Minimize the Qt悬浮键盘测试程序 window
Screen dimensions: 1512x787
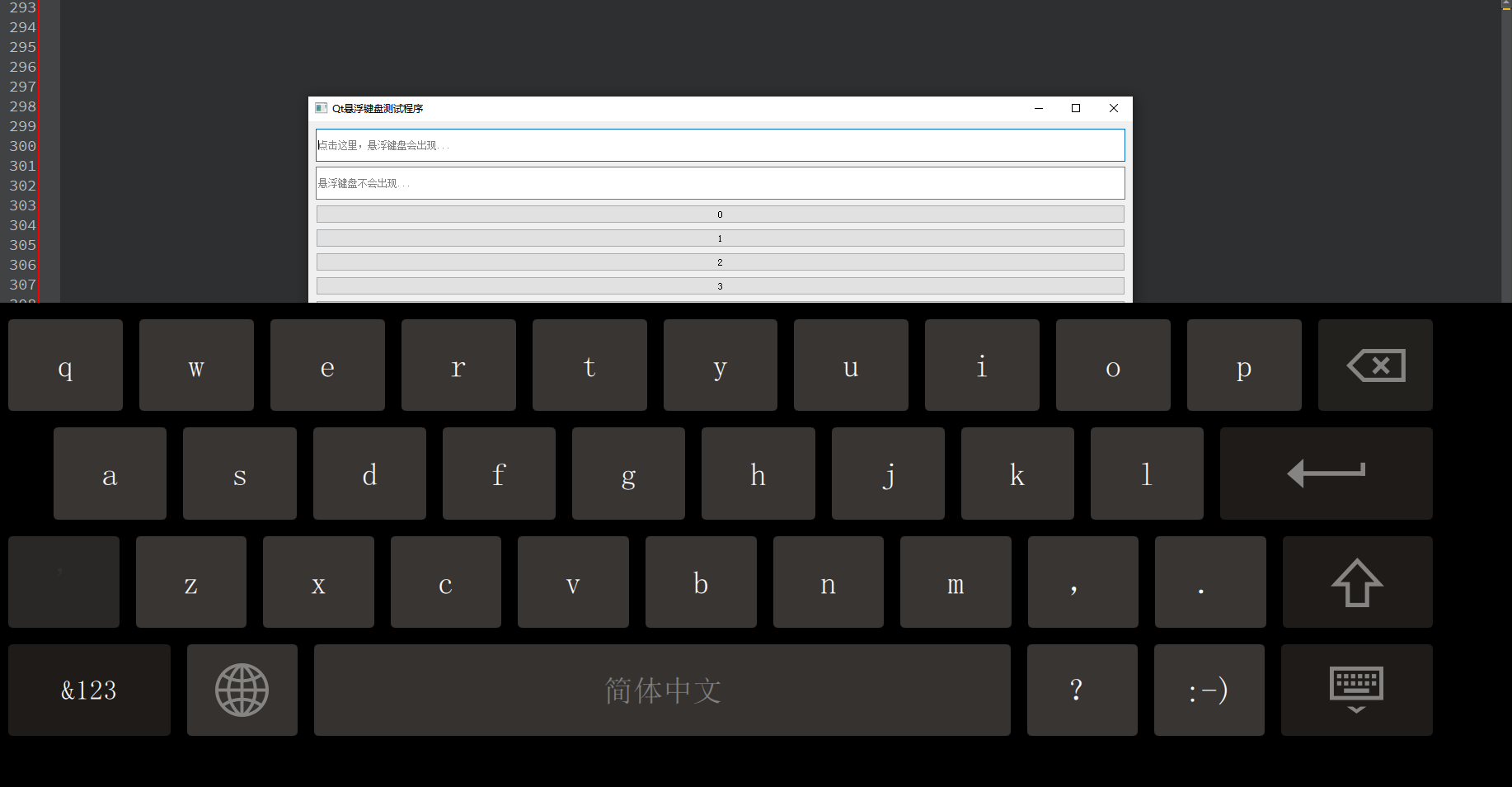pyautogui.click(x=1039, y=108)
